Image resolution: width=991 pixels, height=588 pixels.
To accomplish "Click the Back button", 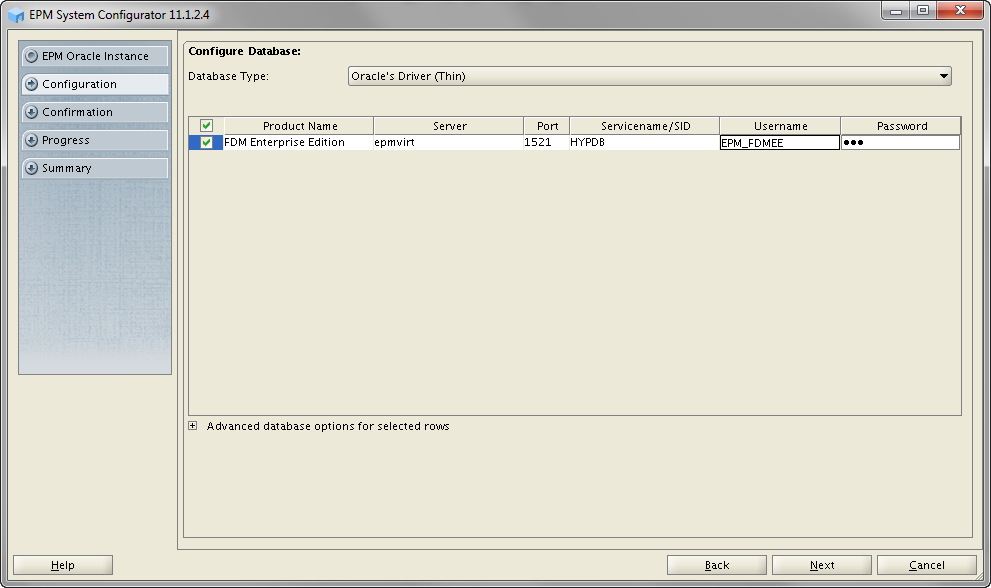I will pos(717,565).
